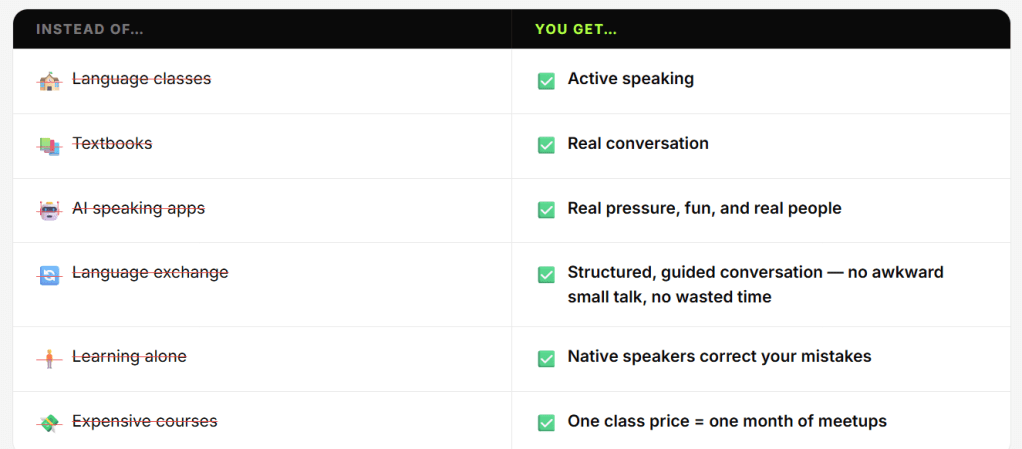Click the money icon beside Expensive courses
1022x449 pixels.
pyautogui.click(x=50, y=423)
